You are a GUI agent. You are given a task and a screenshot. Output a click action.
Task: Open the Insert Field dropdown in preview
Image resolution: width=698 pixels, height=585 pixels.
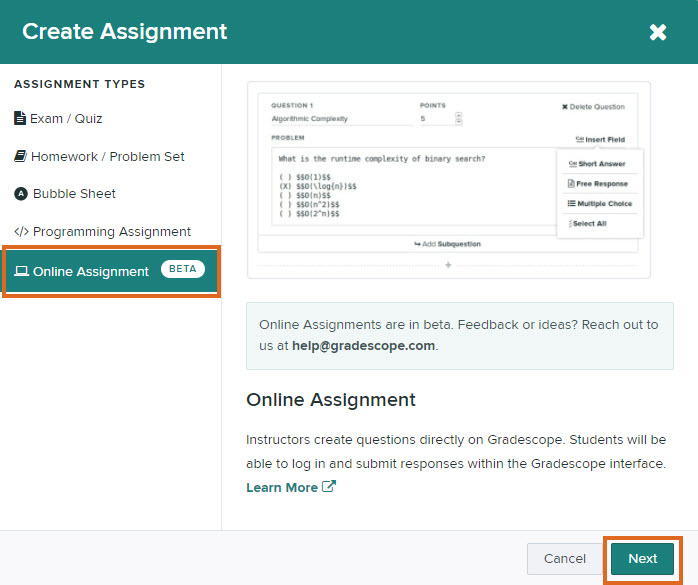tap(600, 139)
